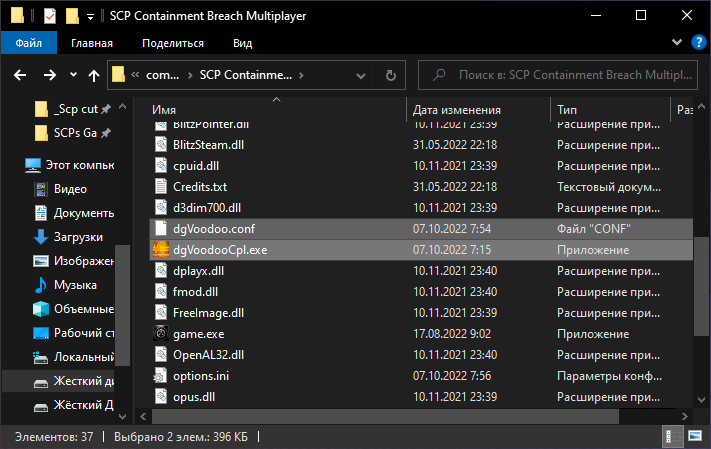Click the Properties quick access icon
The height and width of the screenshot is (449, 711).
(x=47, y=17)
